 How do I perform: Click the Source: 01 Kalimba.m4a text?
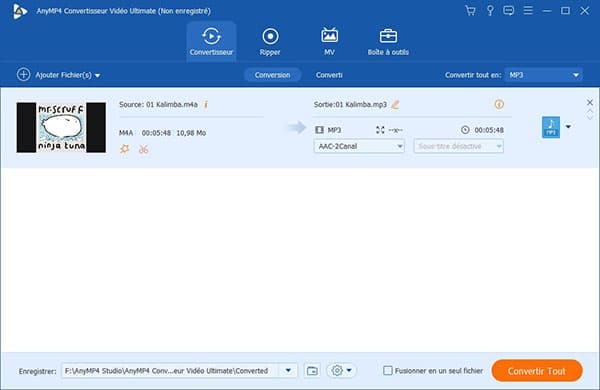158,104
